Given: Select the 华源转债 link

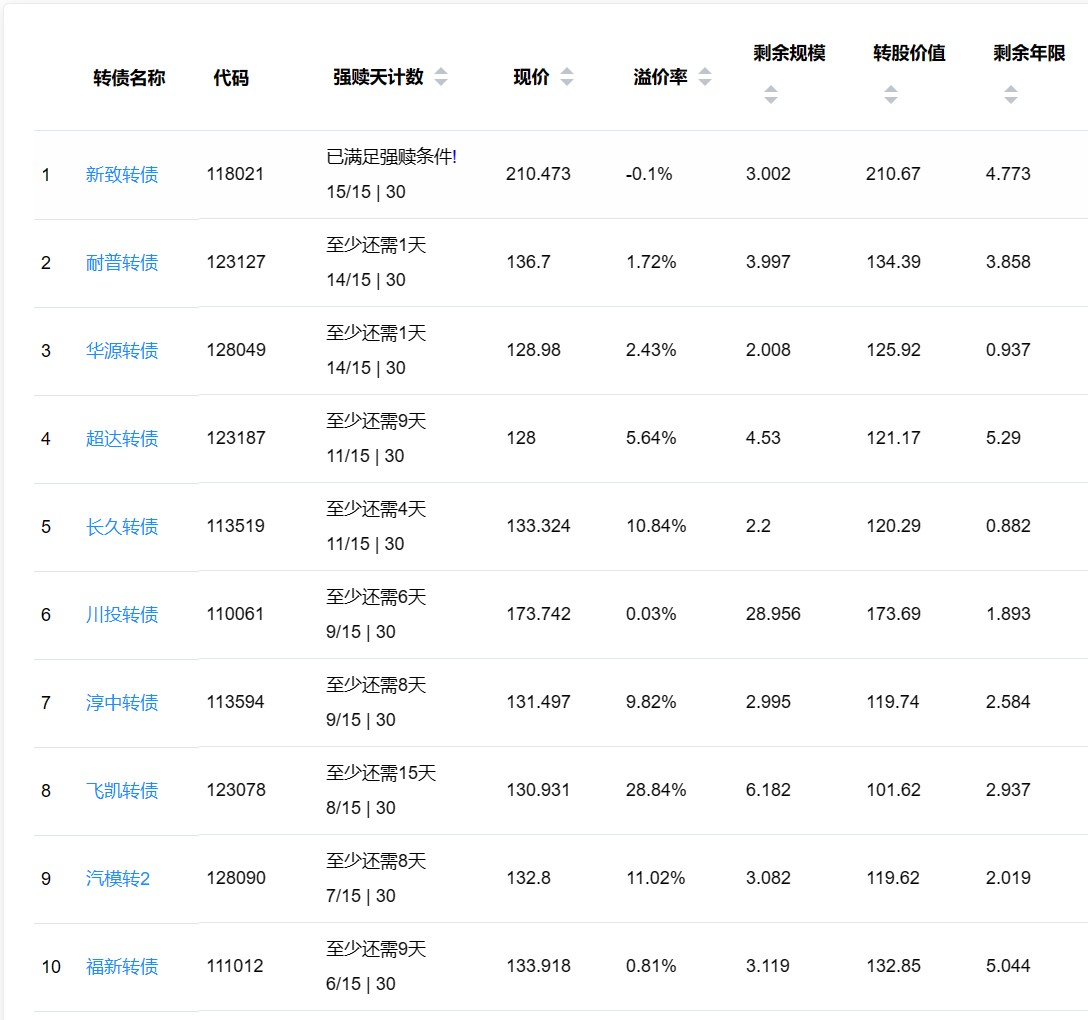Looking at the screenshot, I should tap(122, 351).
